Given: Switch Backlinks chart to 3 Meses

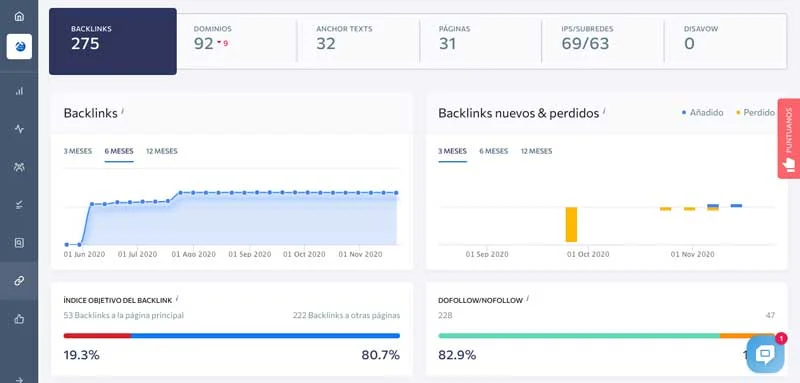Looking at the screenshot, I should (78, 151).
